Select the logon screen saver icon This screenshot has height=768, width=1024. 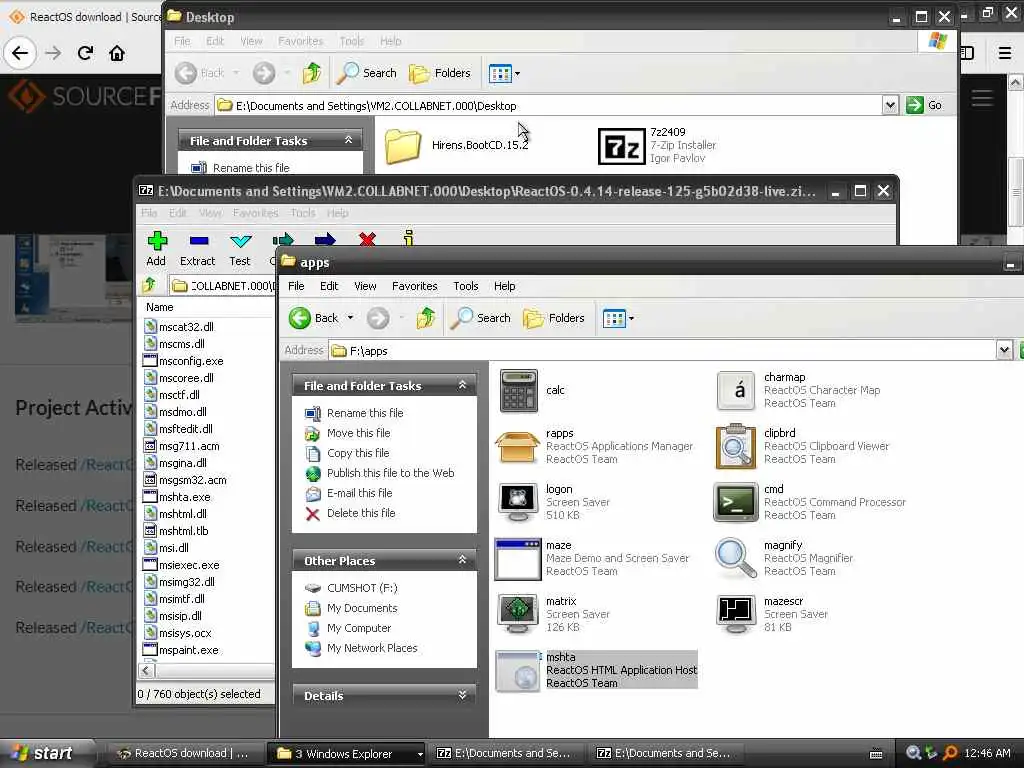point(518,502)
